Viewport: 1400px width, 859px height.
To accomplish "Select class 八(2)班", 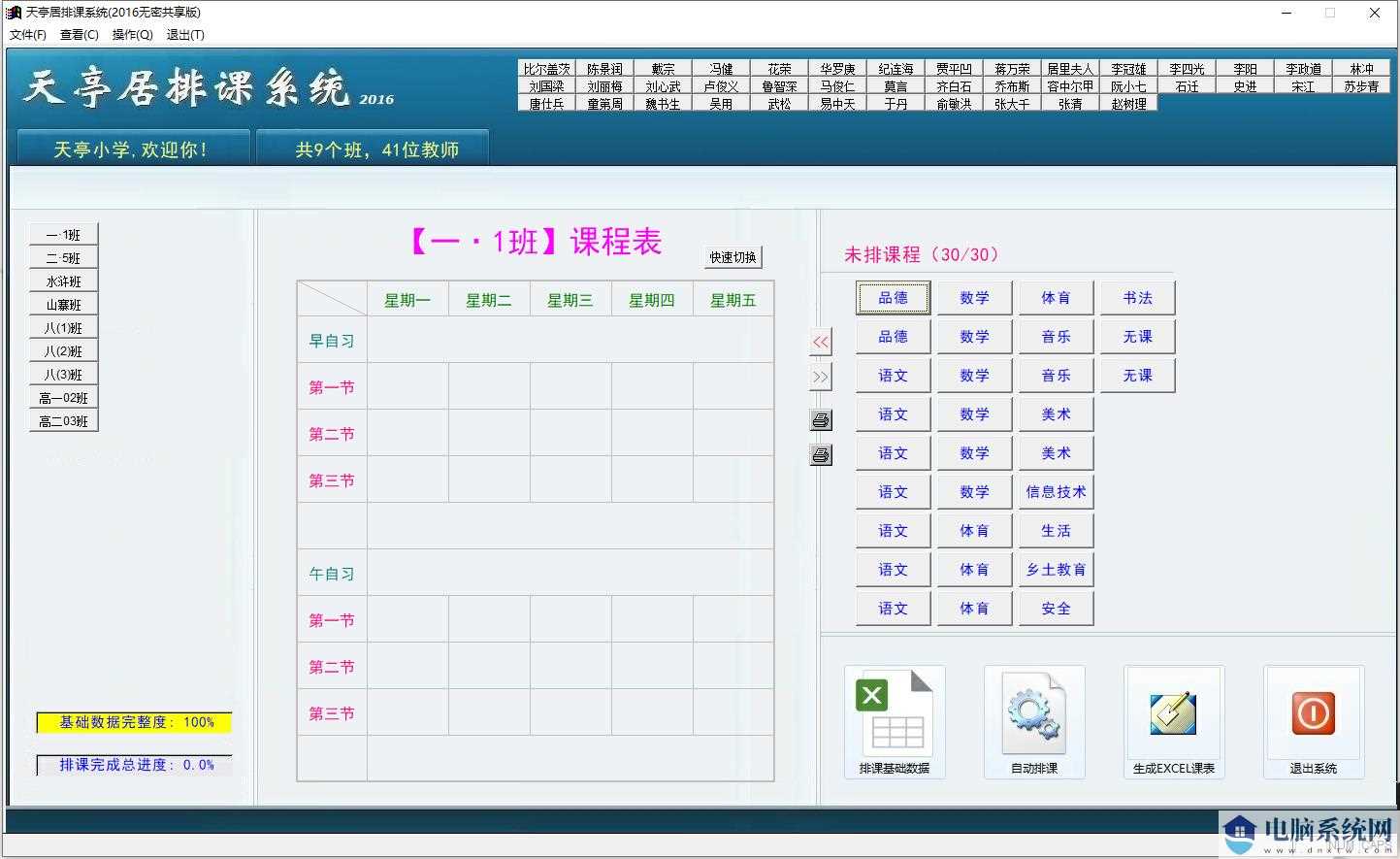I will coord(64,351).
